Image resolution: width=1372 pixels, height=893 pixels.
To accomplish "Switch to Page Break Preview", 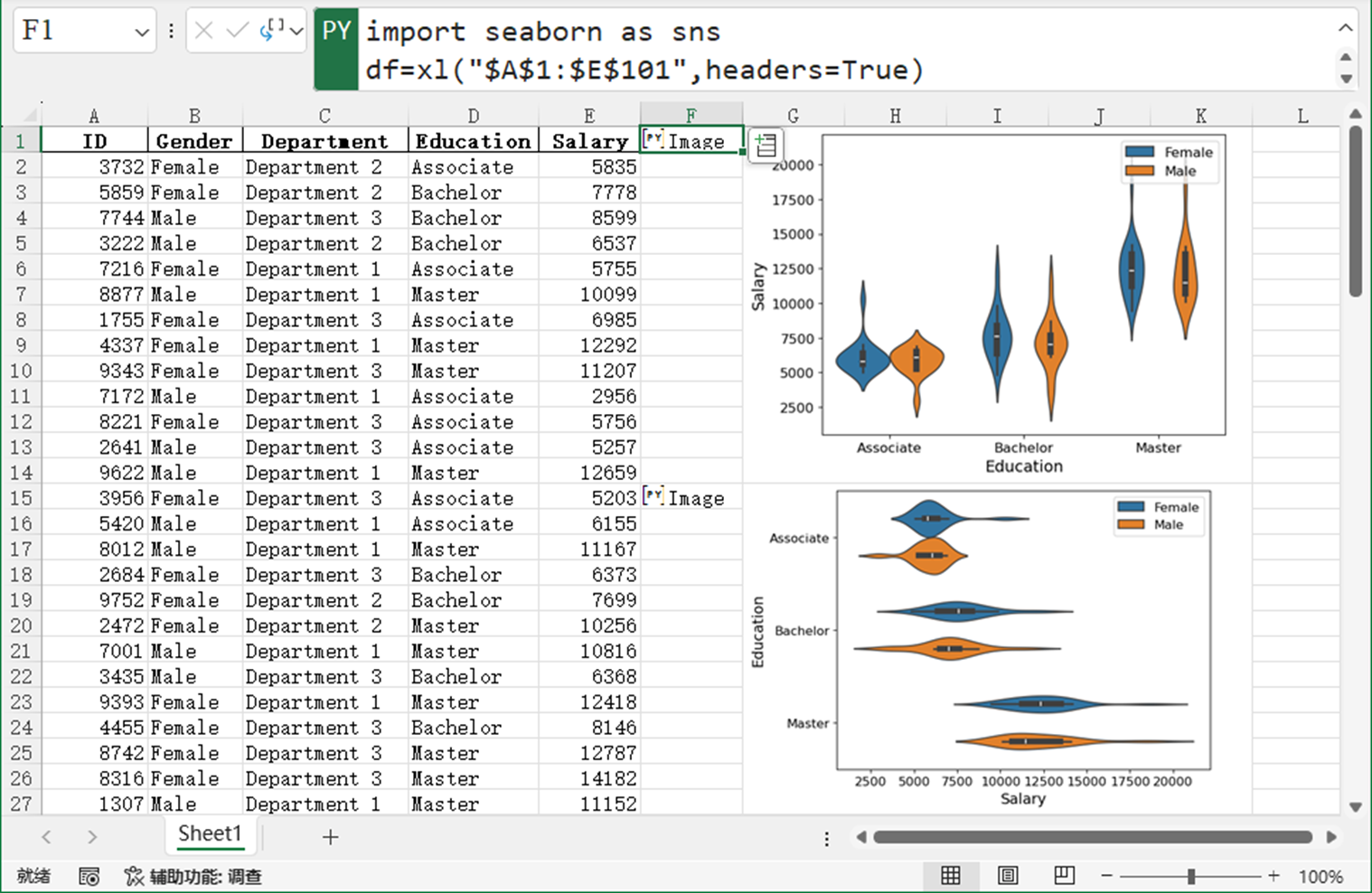I will pyautogui.click(x=1065, y=875).
